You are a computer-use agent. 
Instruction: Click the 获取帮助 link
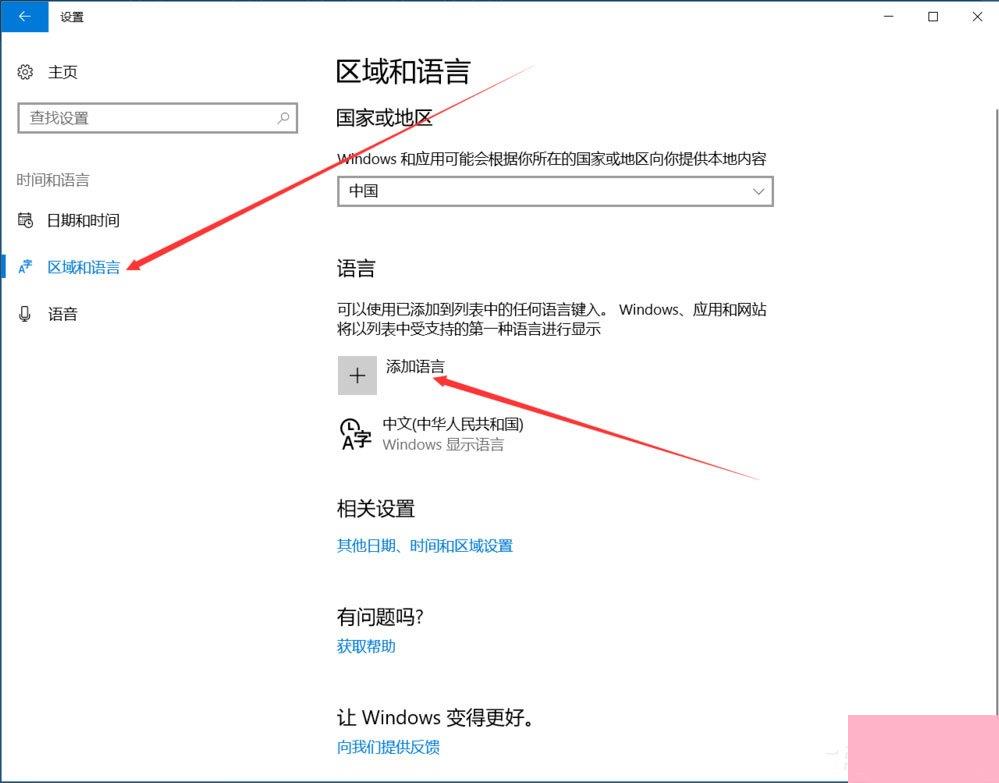366,646
